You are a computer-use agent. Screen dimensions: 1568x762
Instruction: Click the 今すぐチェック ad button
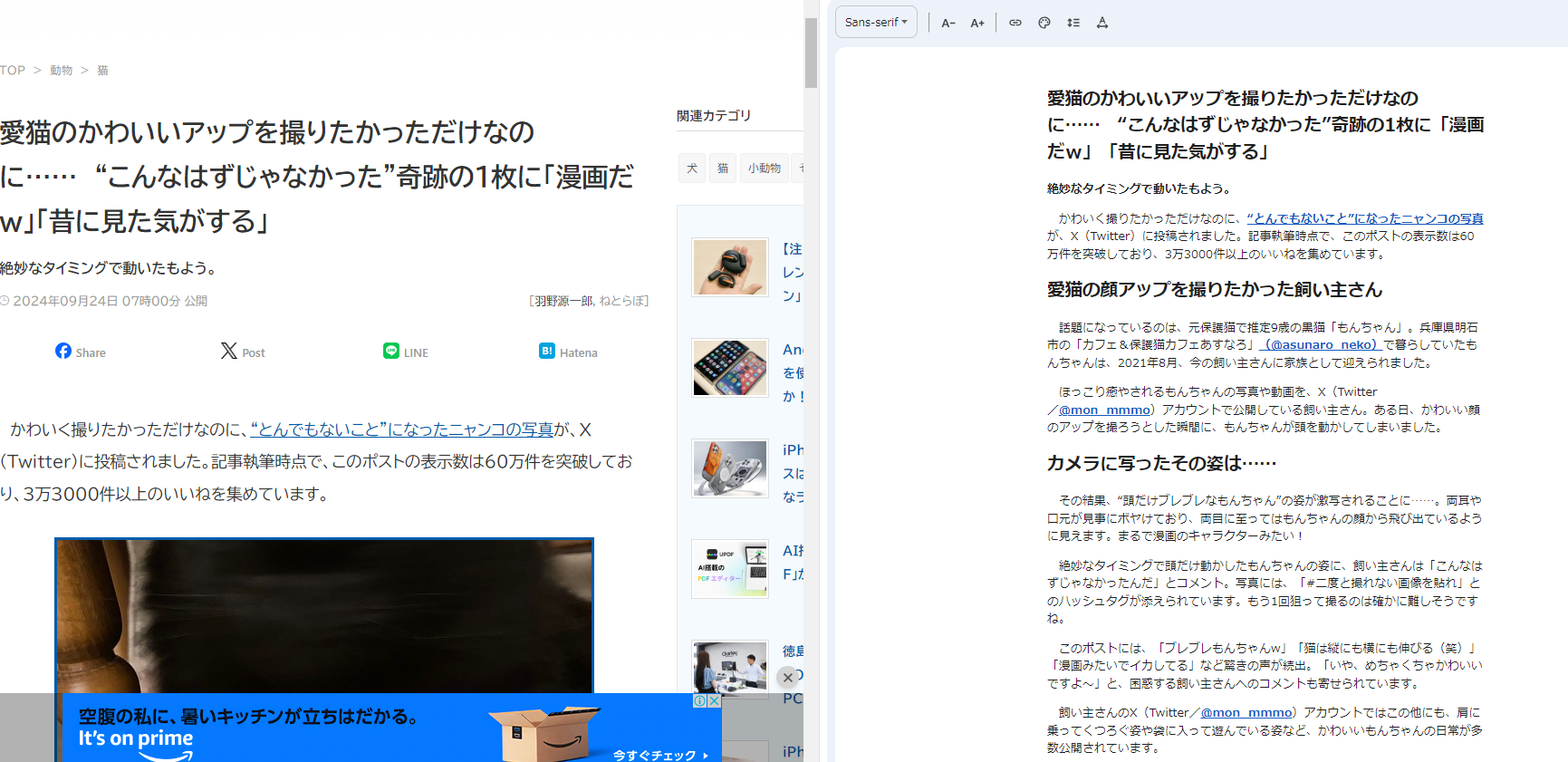click(x=660, y=755)
